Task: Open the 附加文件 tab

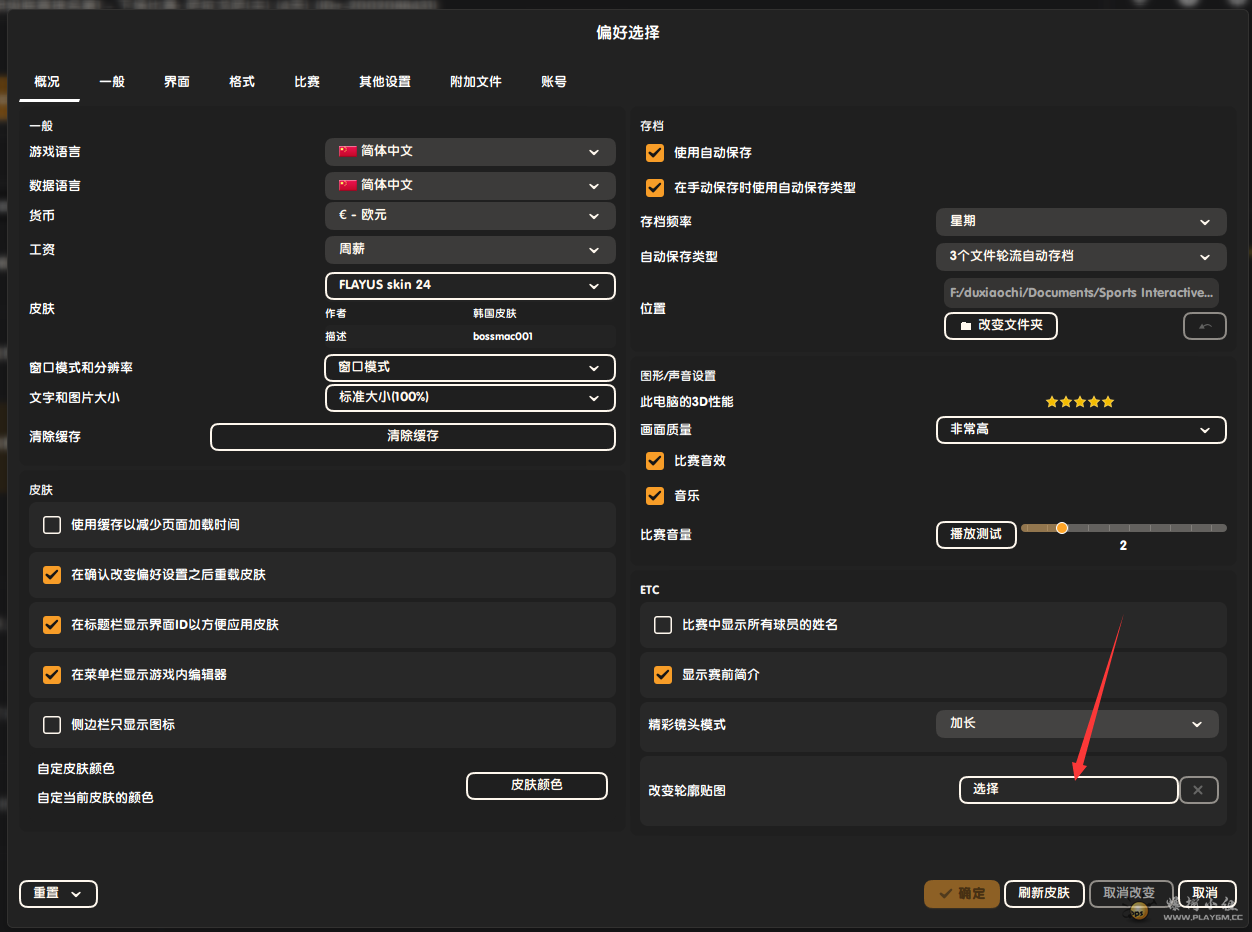Action: coord(475,82)
